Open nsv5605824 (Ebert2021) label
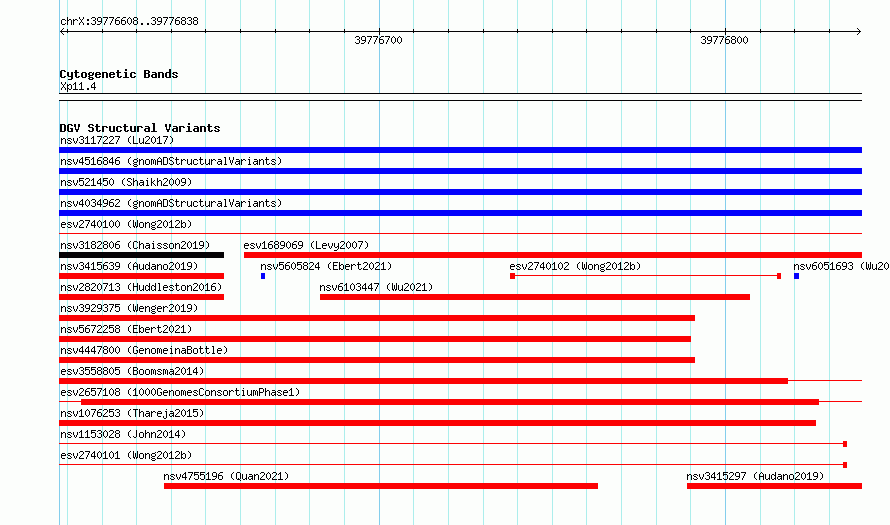The width and height of the screenshot is (890, 525). coord(326,266)
